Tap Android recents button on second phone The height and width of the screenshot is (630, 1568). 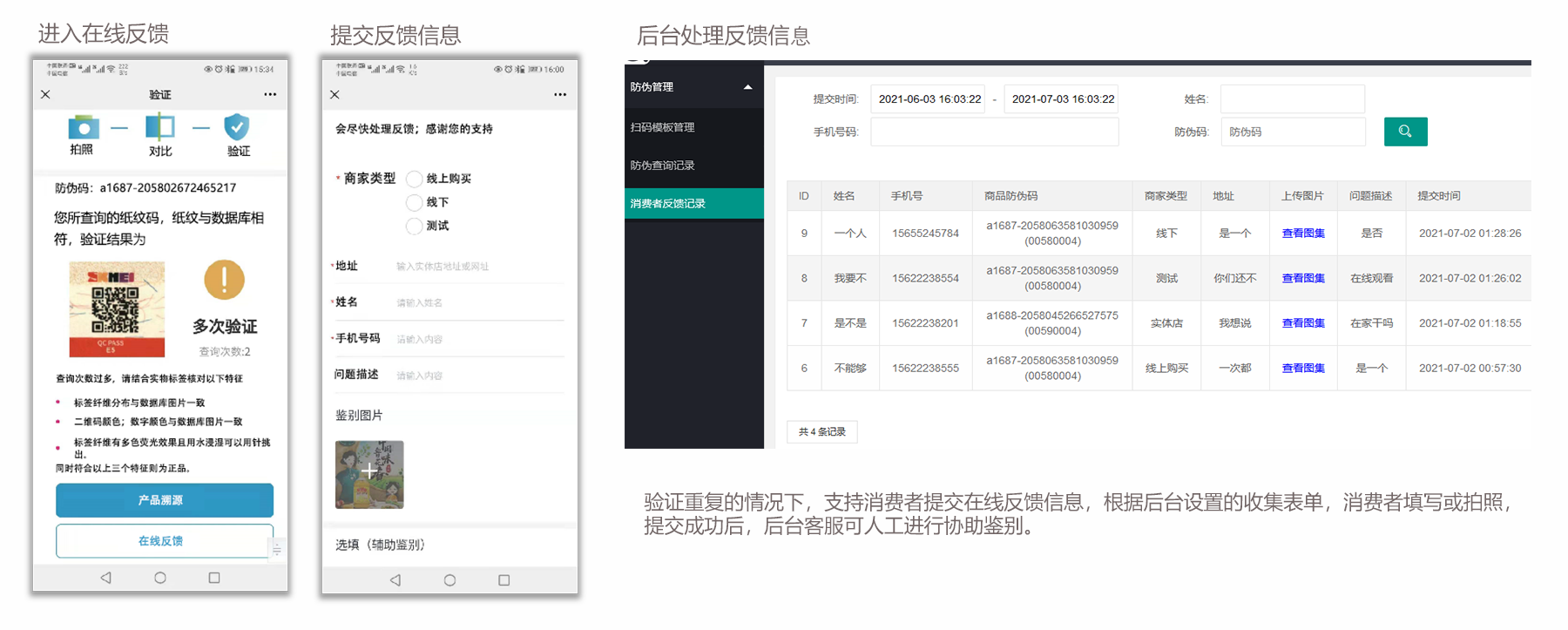pos(504,579)
